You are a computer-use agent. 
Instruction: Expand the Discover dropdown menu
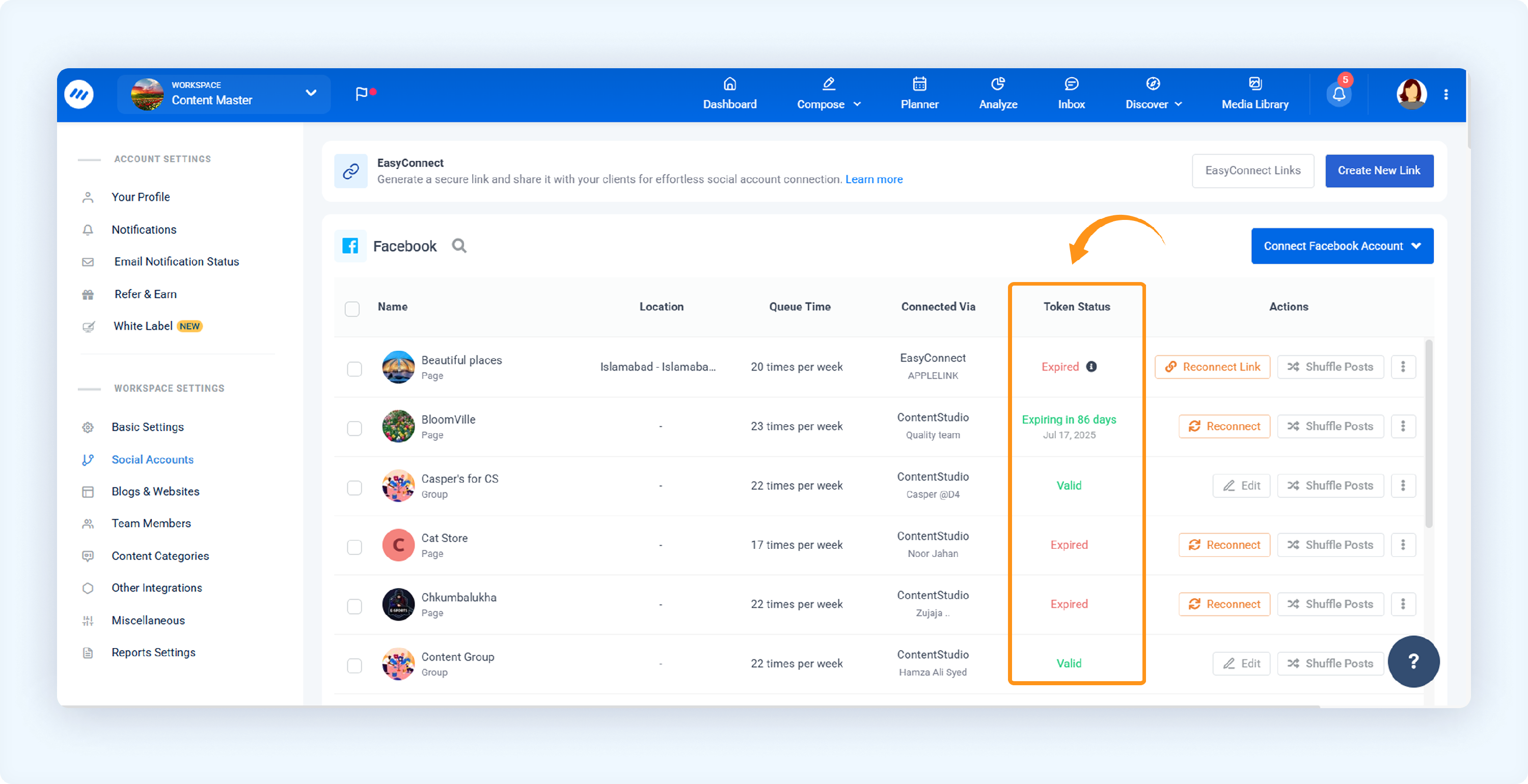tap(1154, 94)
